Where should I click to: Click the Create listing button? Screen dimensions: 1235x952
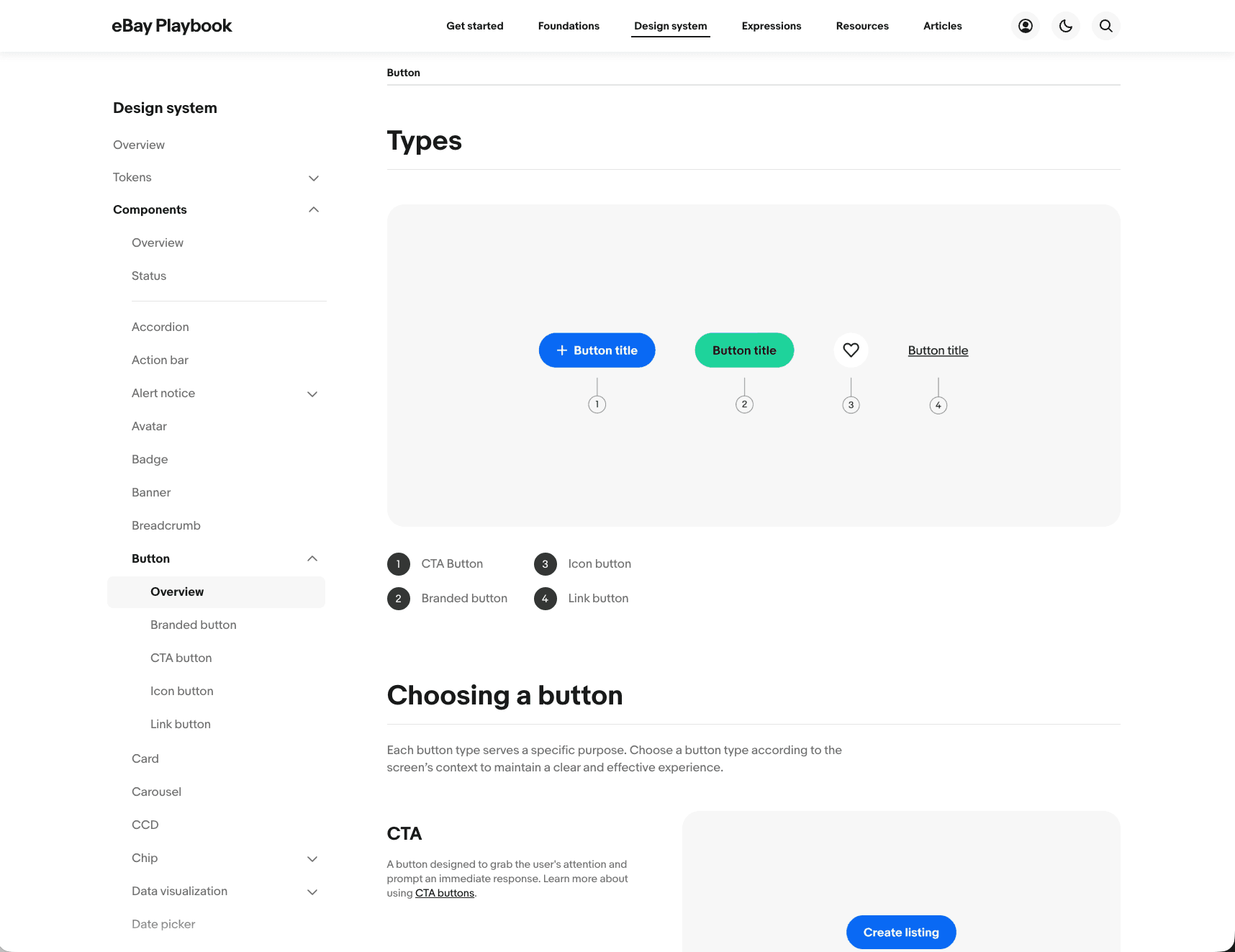click(901, 933)
